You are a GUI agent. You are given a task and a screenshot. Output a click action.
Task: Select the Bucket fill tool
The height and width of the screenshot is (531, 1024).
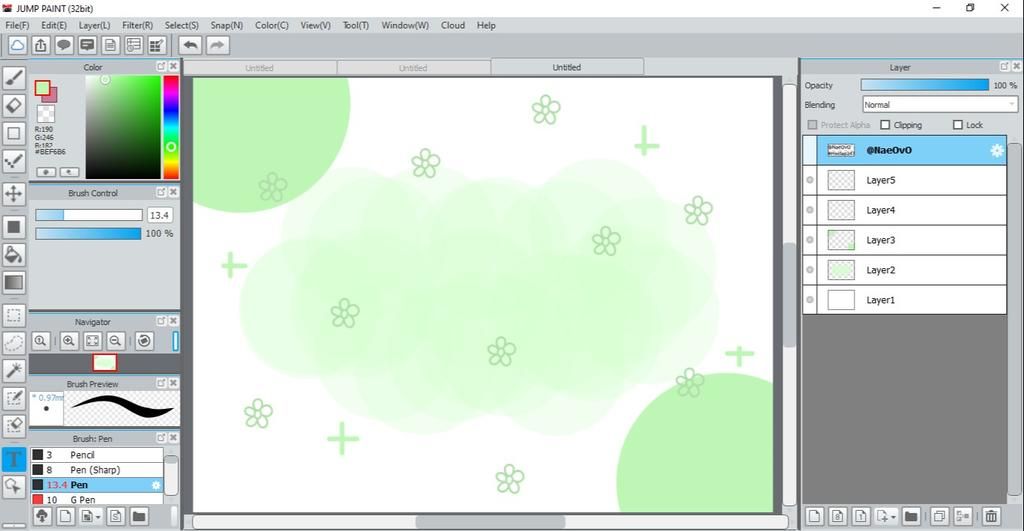[14, 255]
